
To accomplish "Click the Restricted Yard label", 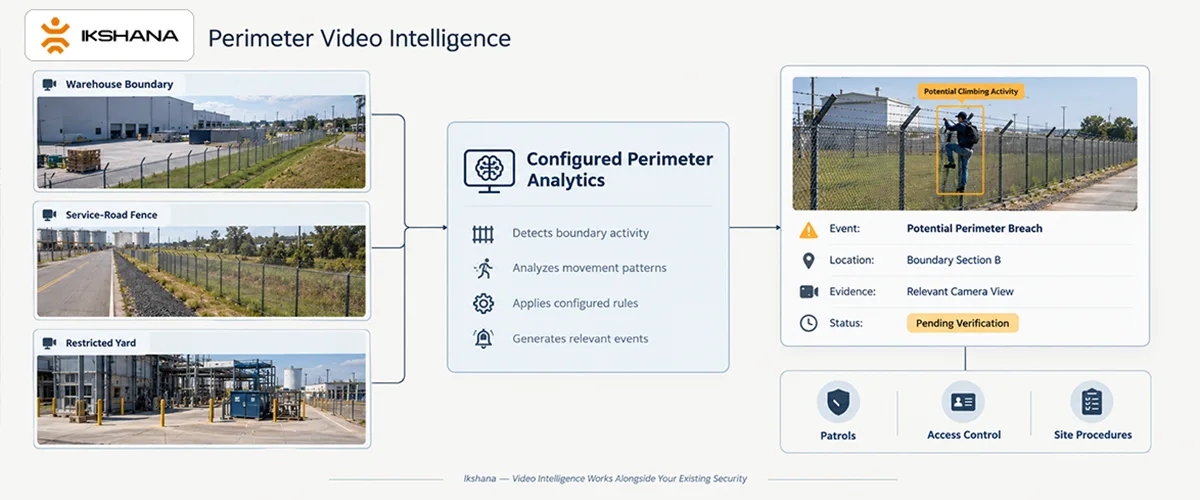I will pyautogui.click(x=101, y=343).
